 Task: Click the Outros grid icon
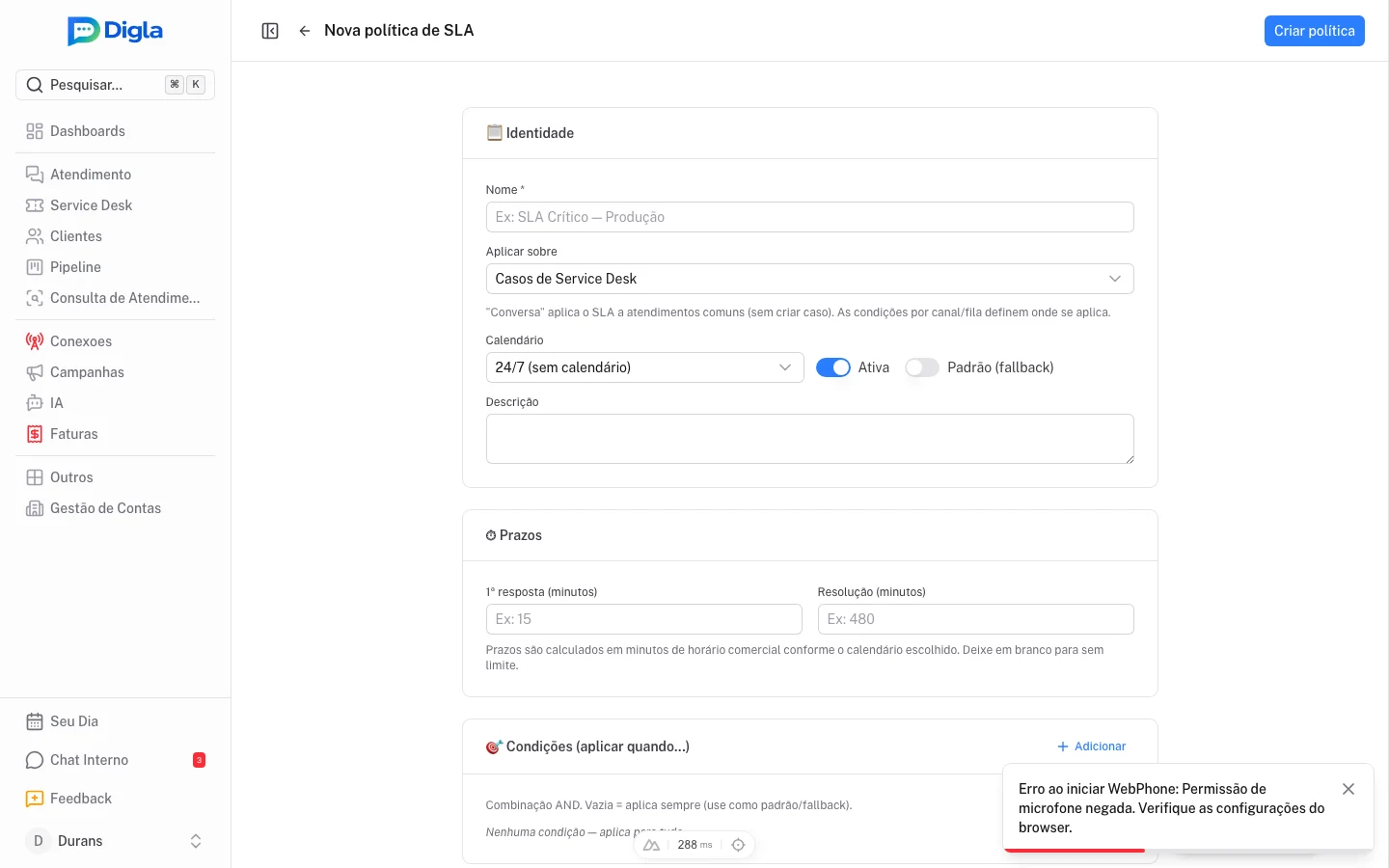coord(35,477)
